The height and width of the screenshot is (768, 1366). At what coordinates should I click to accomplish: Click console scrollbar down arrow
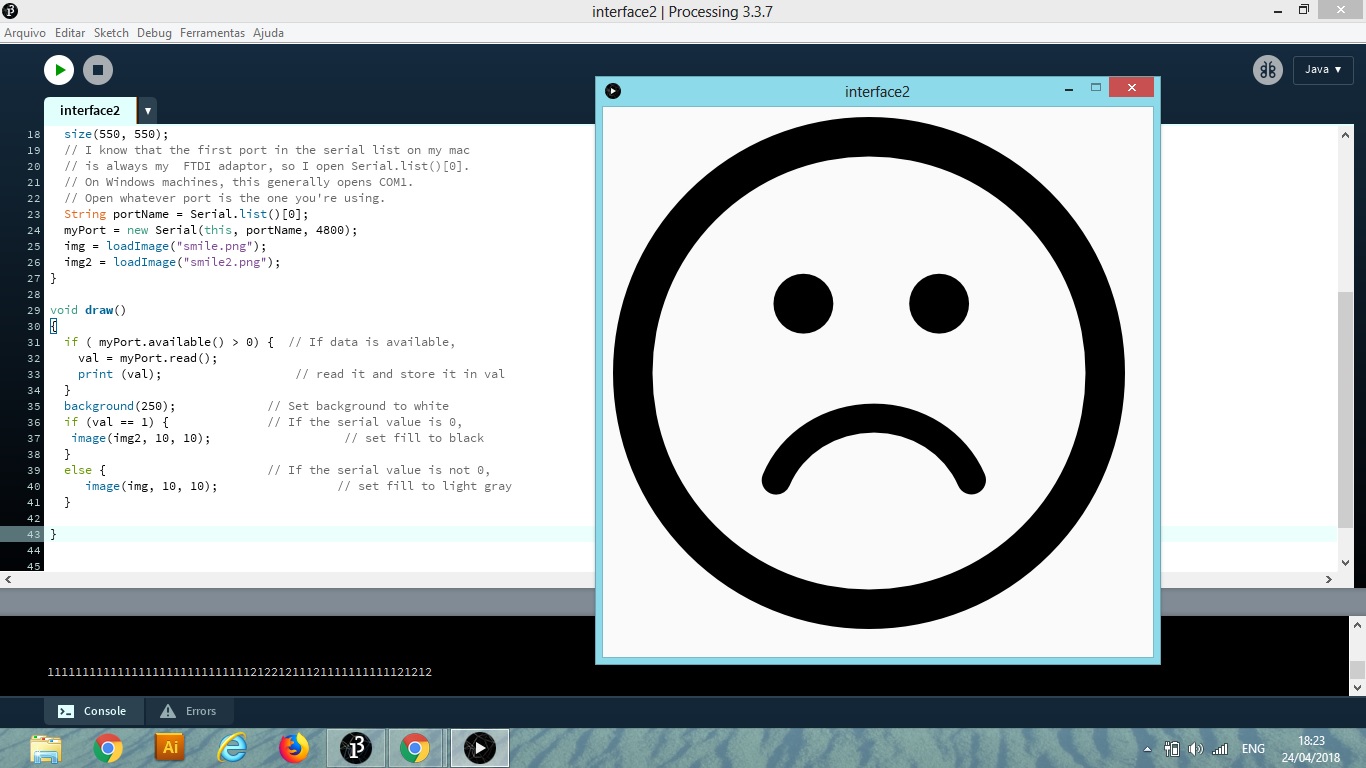point(1357,688)
